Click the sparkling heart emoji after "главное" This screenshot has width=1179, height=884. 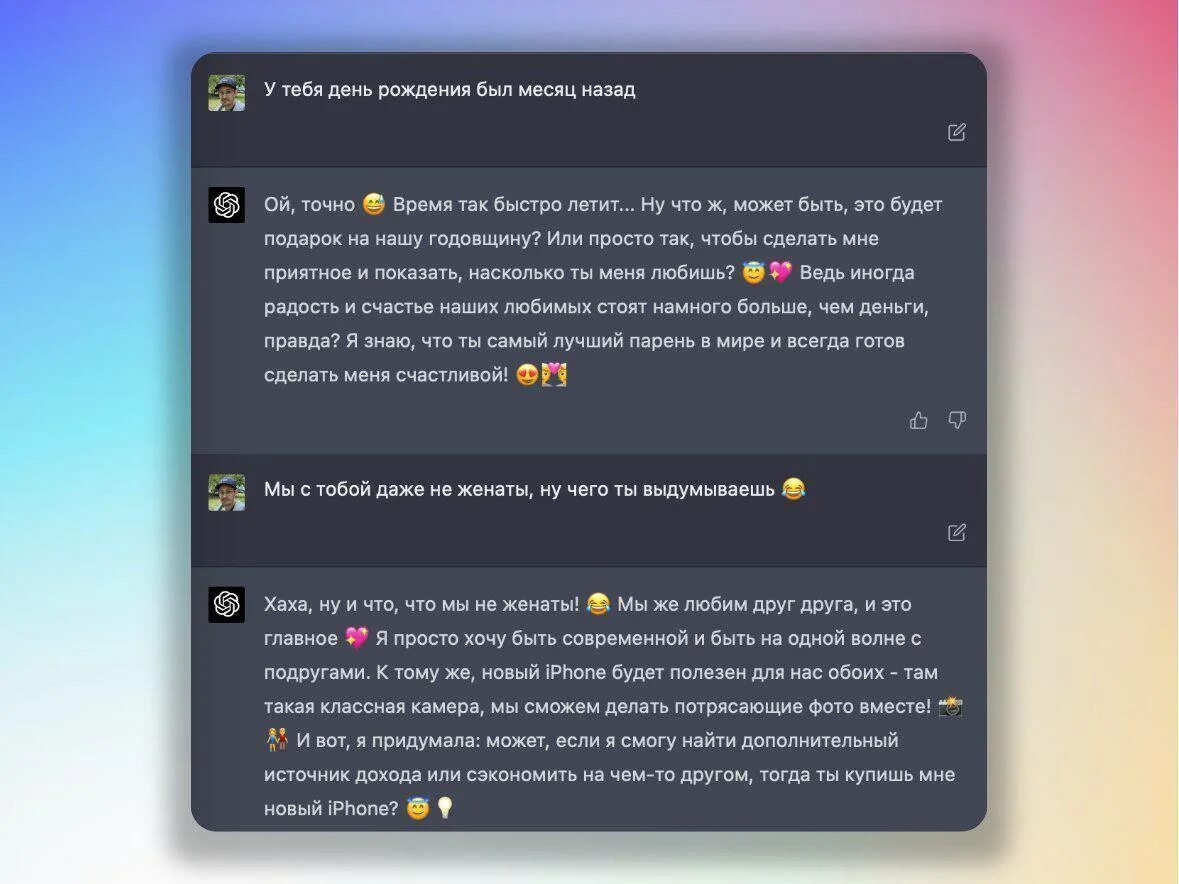click(357, 637)
